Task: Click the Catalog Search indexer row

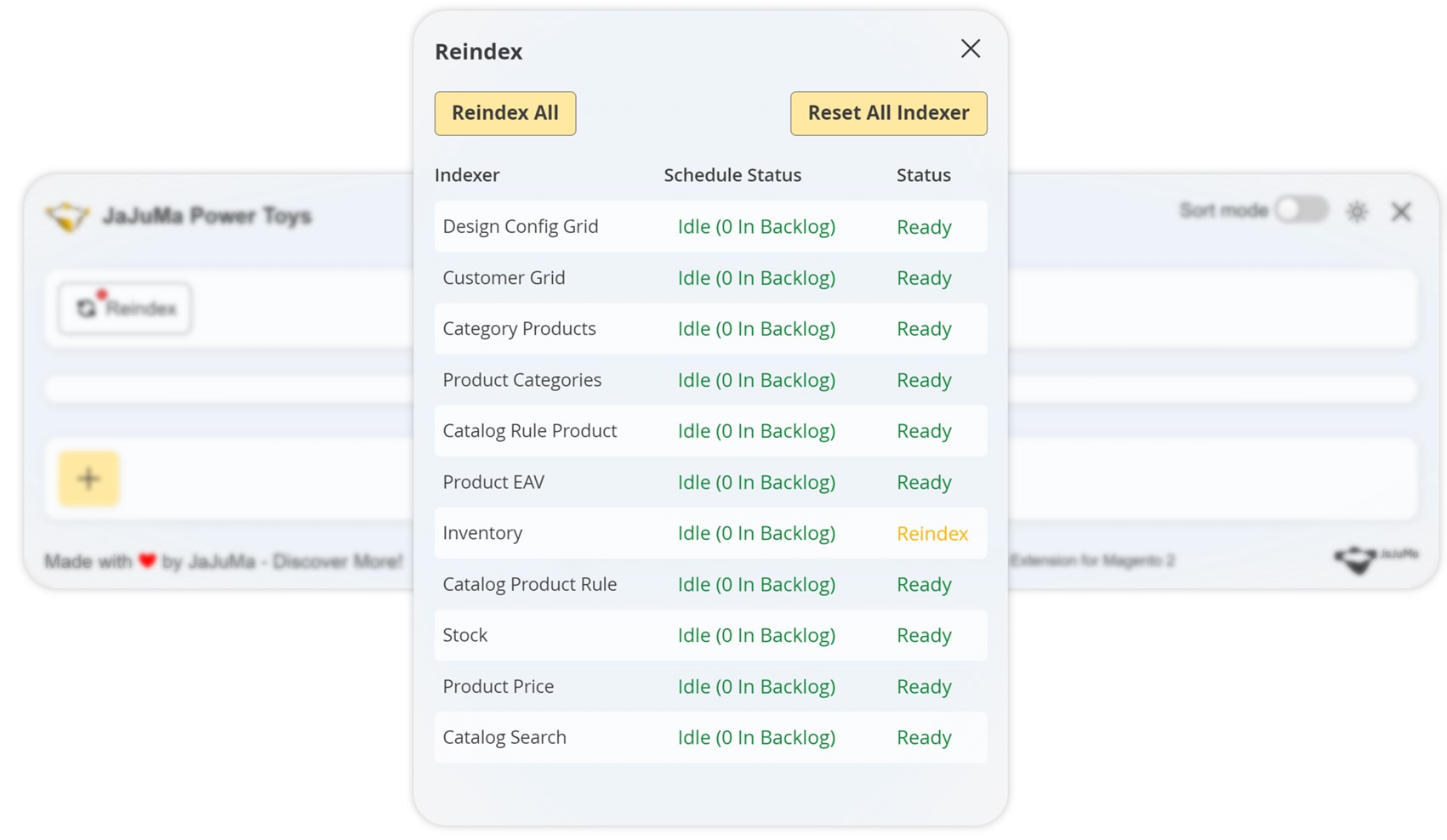Action: point(504,737)
